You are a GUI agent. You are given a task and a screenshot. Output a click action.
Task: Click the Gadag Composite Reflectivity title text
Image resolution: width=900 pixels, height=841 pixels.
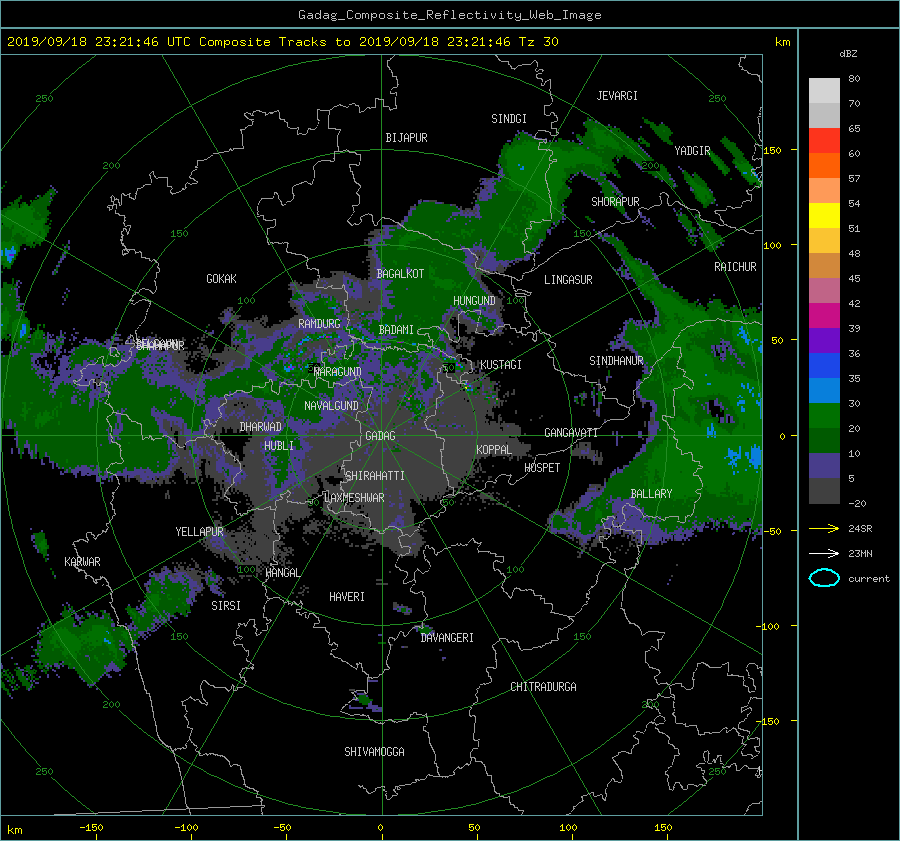(449, 15)
